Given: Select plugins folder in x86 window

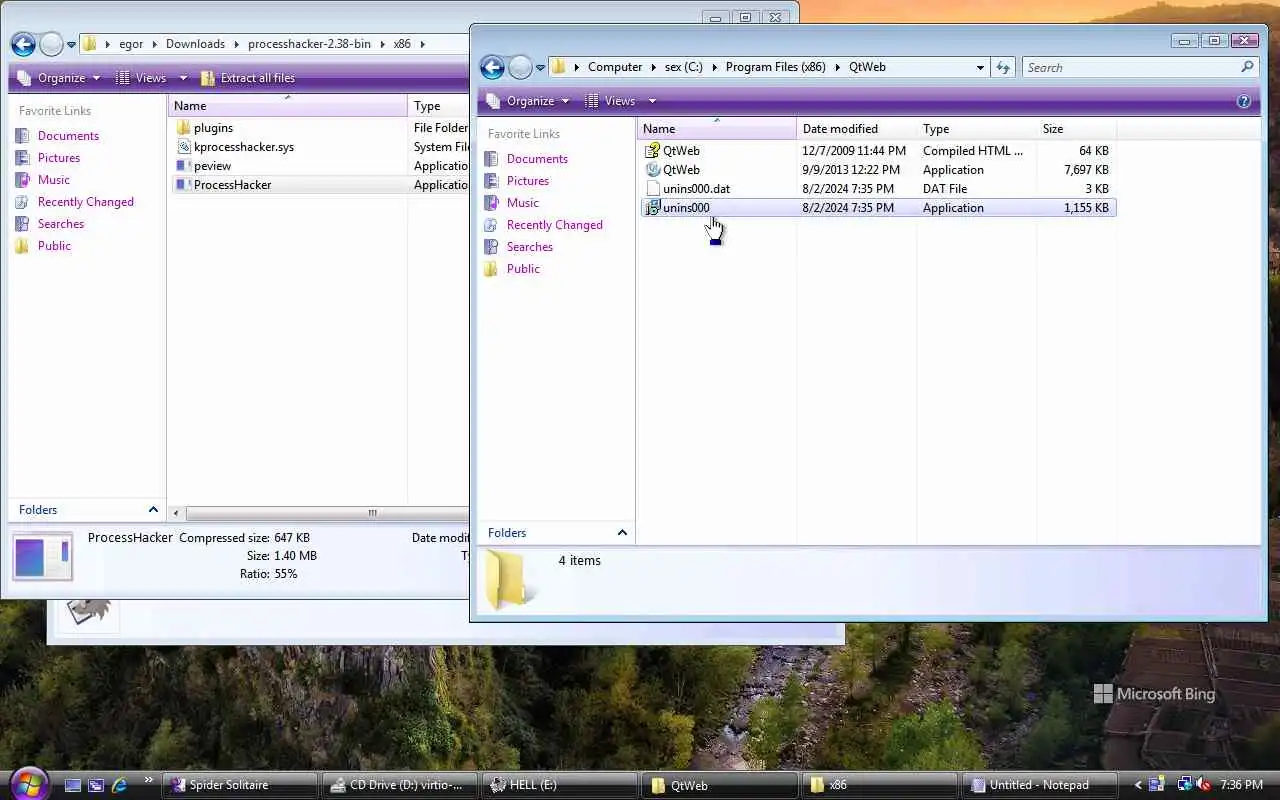Looking at the screenshot, I should [213, 128].
